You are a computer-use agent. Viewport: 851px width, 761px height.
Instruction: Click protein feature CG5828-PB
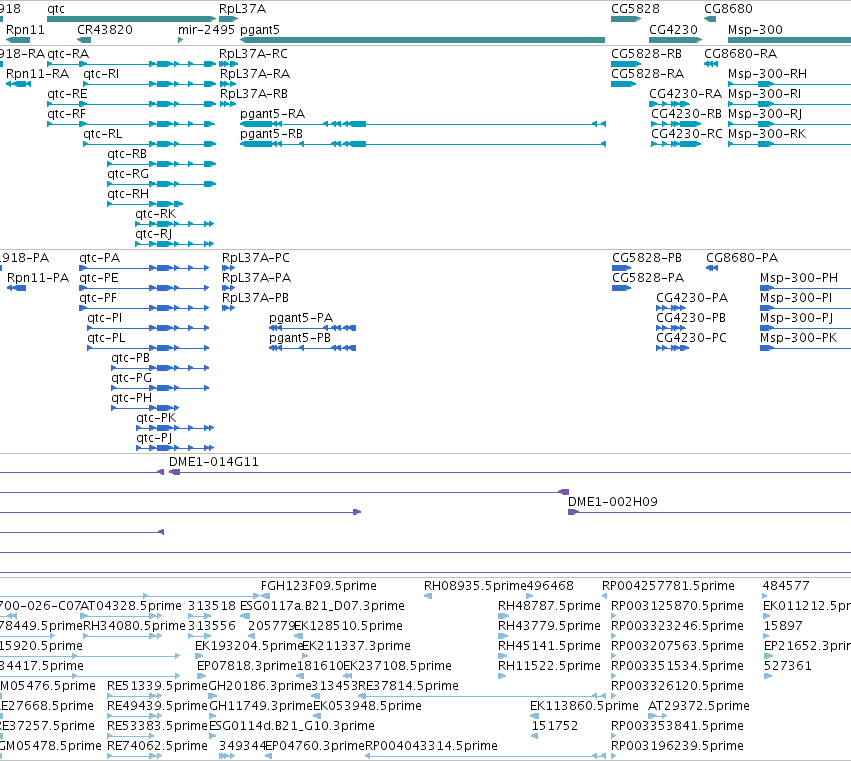tap(621, 268)
